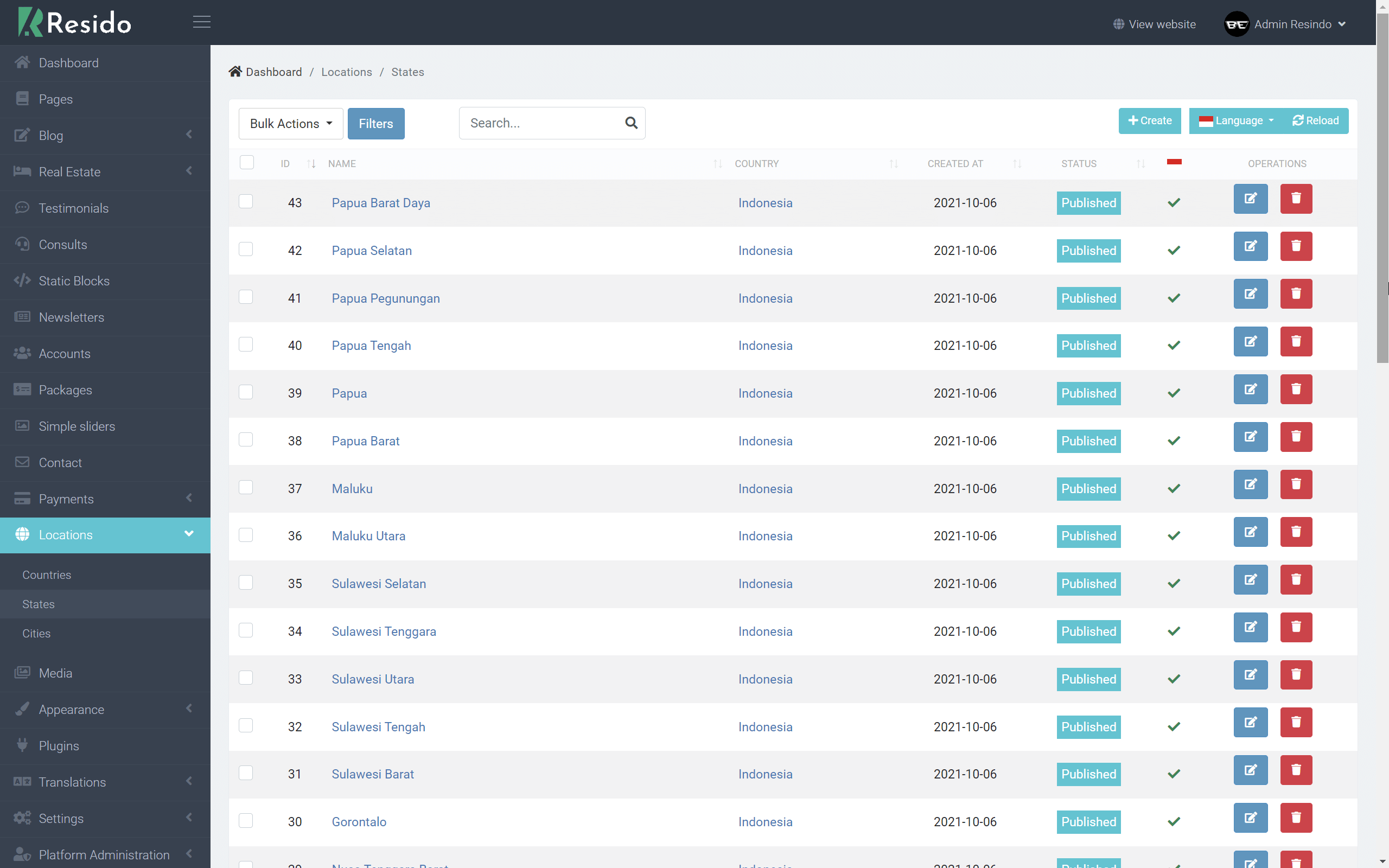Image resolution: width=1389 pixels, height=868 pixels.
Task: Sort by the Created At column arrows
Action: pos(1017,164)
